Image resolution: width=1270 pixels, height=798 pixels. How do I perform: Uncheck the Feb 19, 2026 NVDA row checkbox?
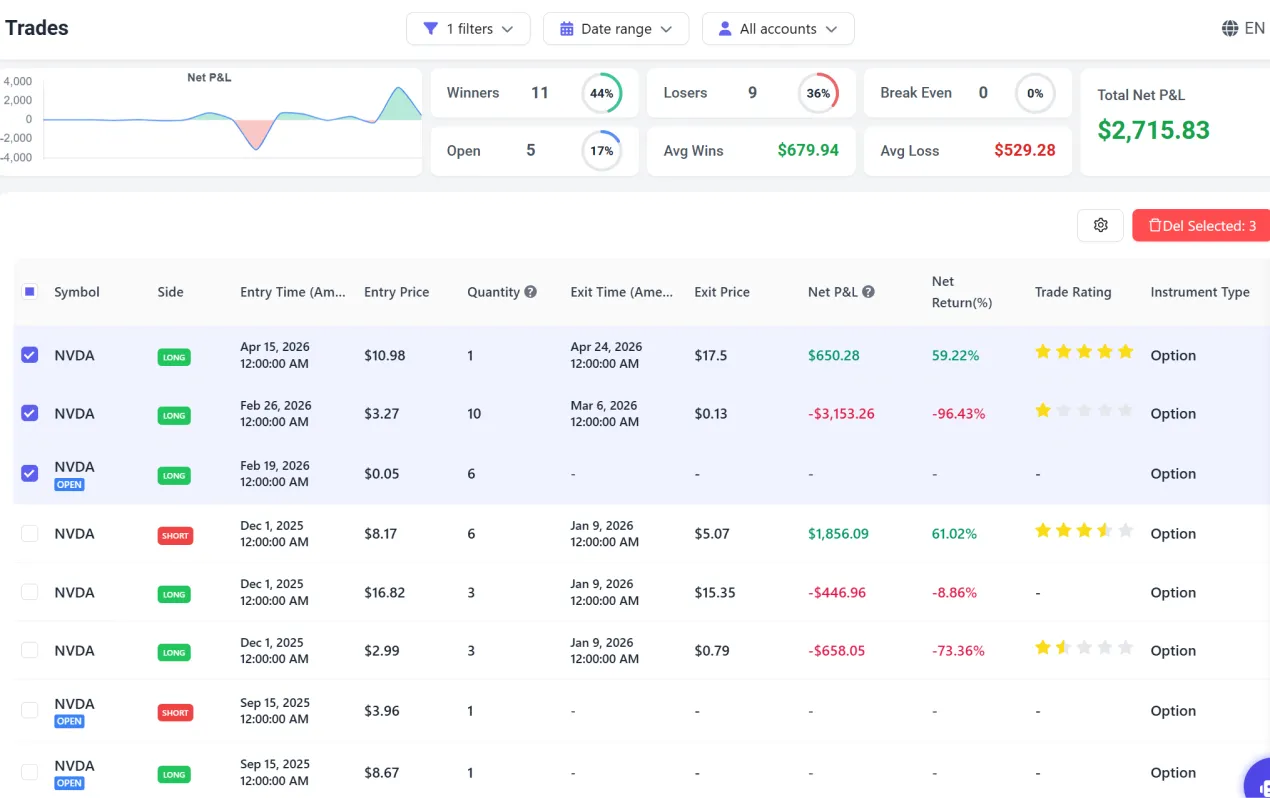[x=30, y=473]
